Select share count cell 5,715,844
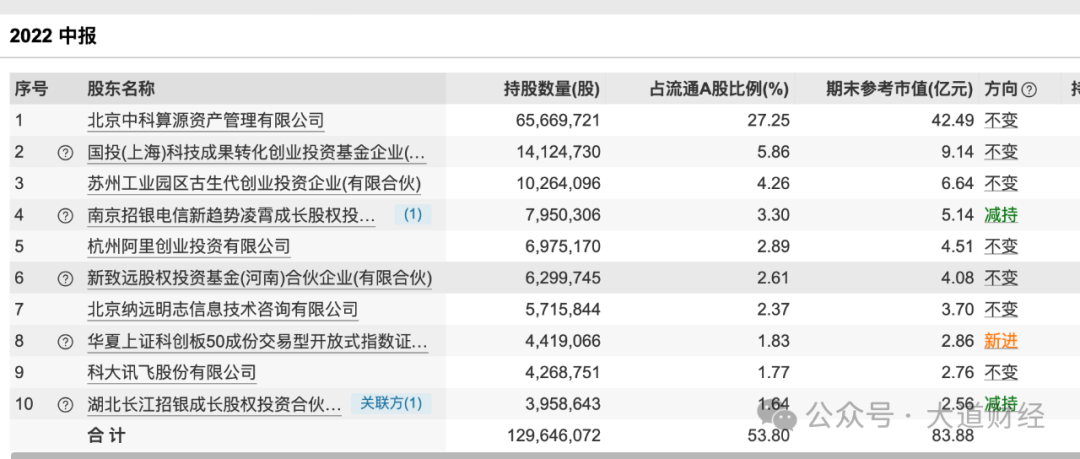The height and width of the screenshot is (459, 1080). [x=563, y=309]
